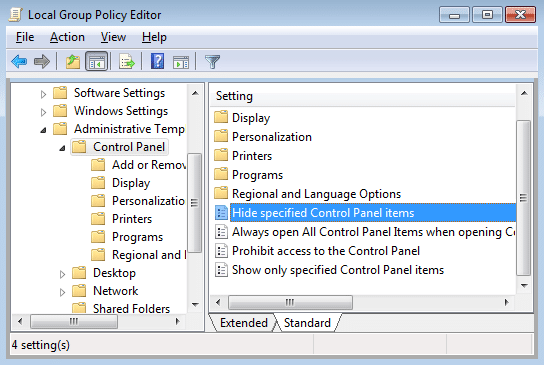
Task: Click the settings pane scroll right arrow
Action: (x=507, y=302)
